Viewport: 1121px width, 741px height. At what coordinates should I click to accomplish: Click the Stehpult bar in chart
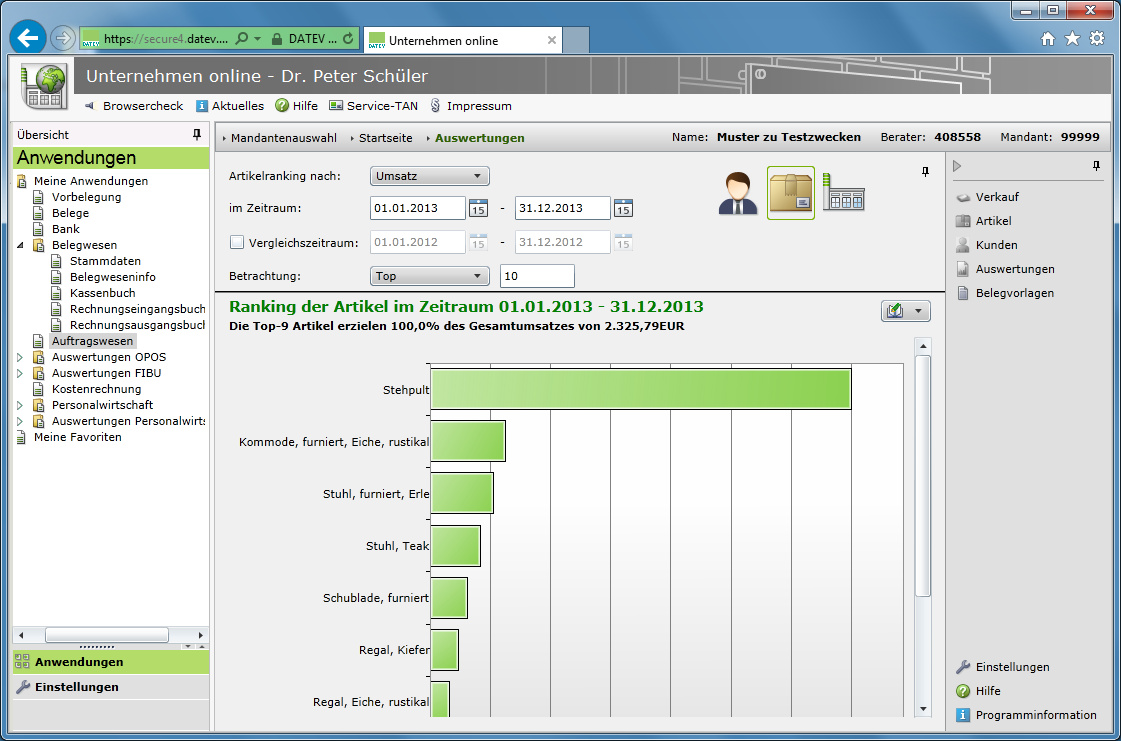click(641, 389)
